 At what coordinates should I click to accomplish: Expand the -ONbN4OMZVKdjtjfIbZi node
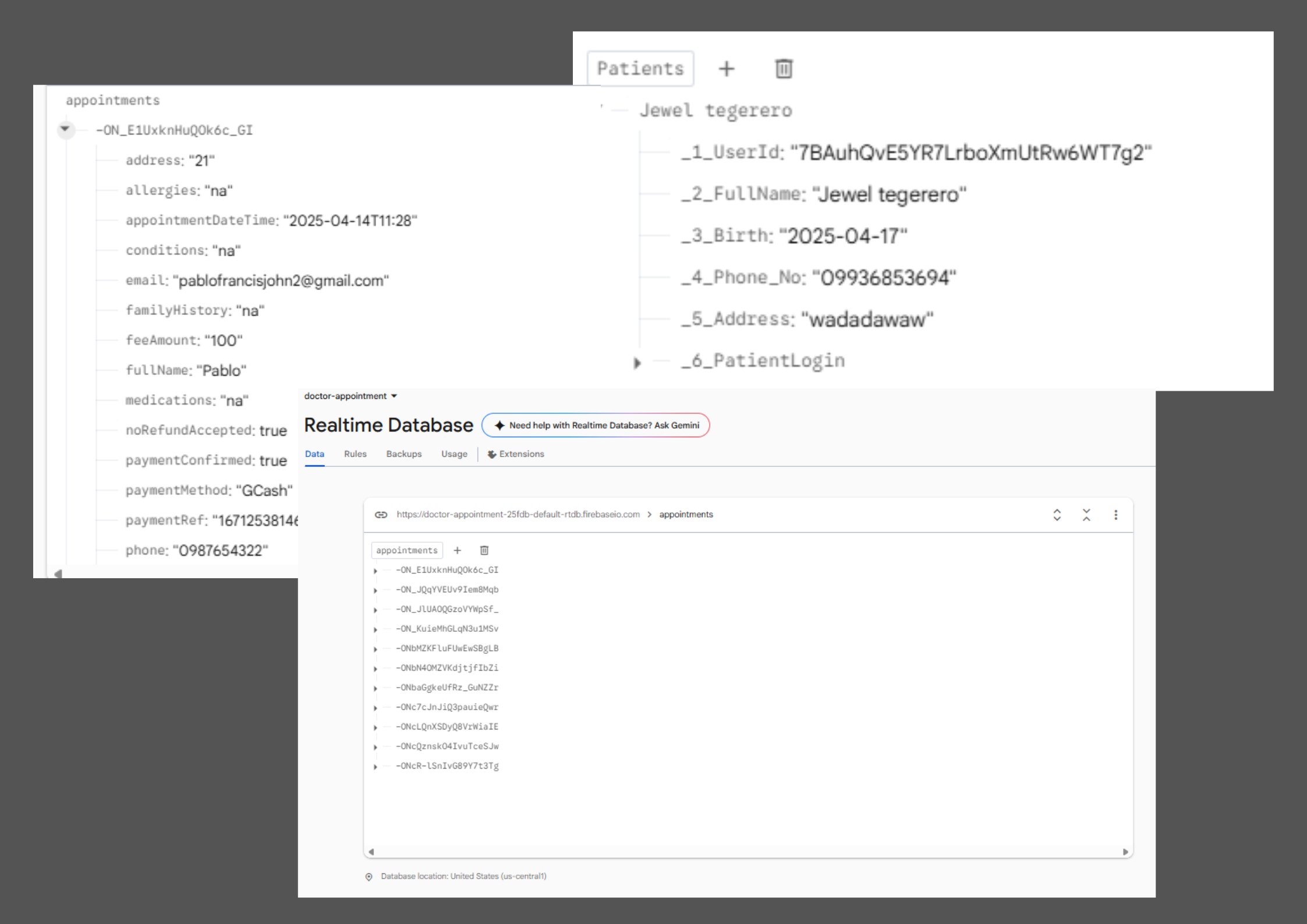point(376,669)
